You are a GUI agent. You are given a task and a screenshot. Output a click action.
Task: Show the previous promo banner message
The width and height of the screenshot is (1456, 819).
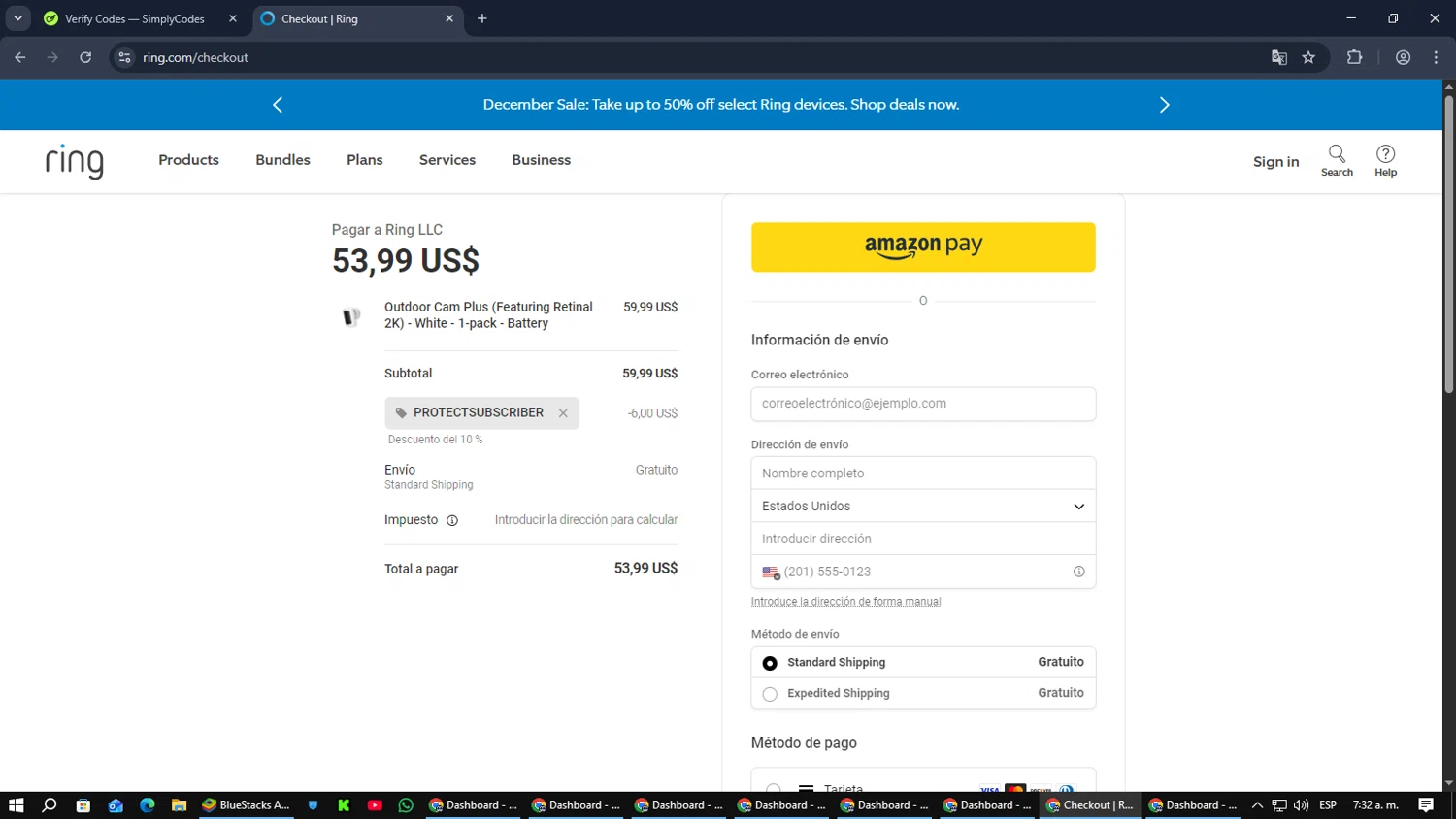tap(278, 105)
